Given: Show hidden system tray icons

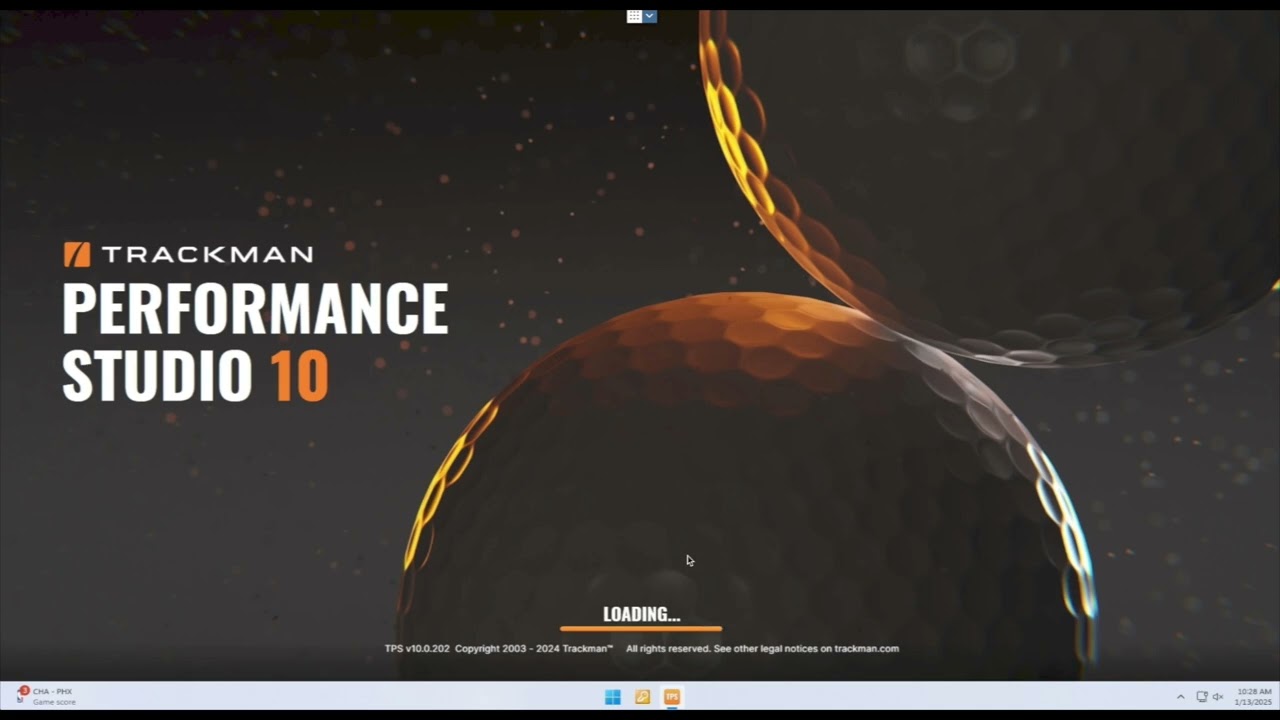Looking at the screenshot, I should (1180, 697).
